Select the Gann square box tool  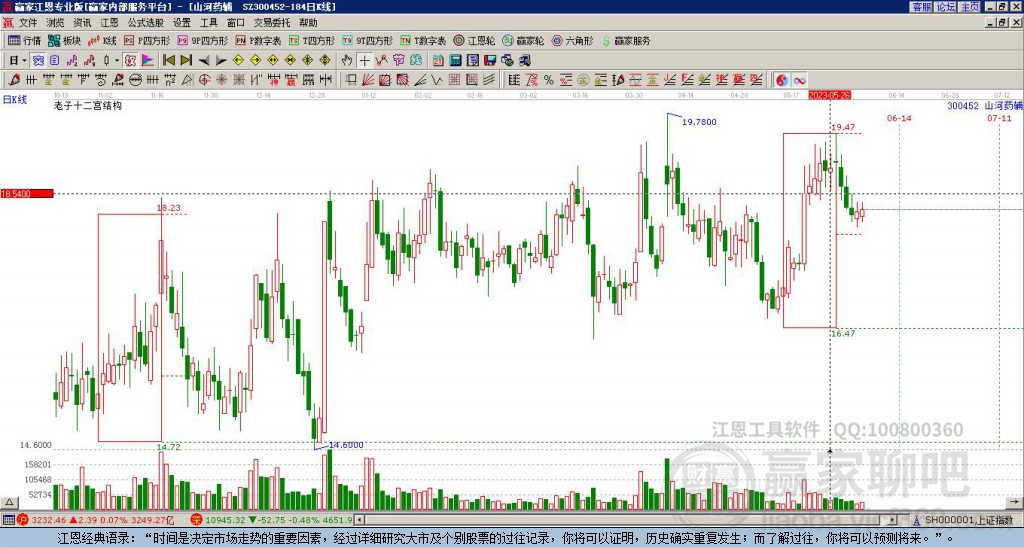click(385, 80)
